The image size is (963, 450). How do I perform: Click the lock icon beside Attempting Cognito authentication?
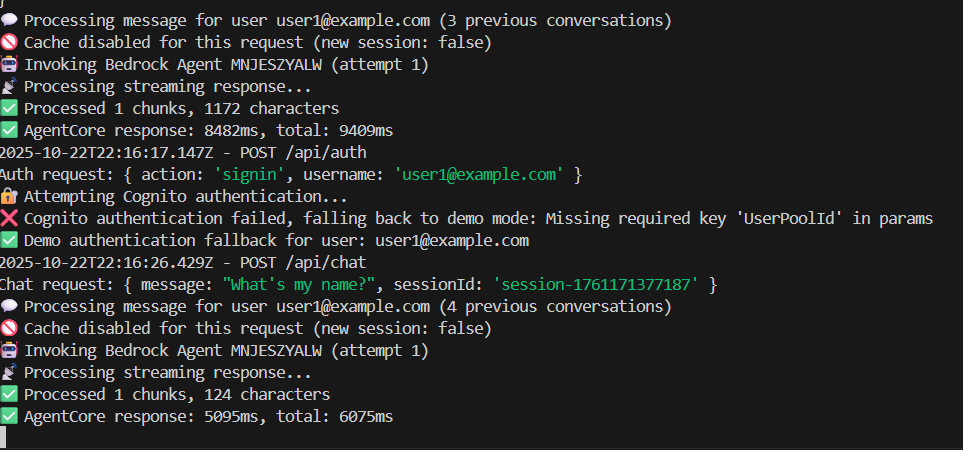(x=9, y=196)
